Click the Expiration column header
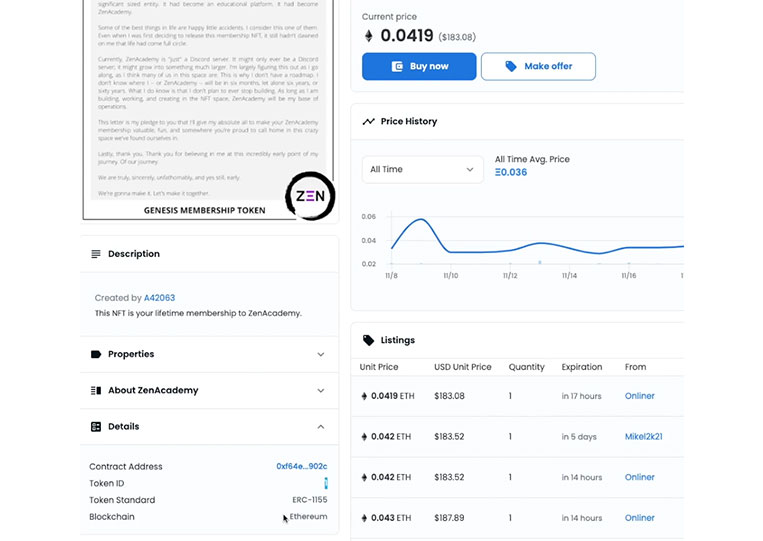The height and width of the screenshot is (541, 763). pos(581,367)
